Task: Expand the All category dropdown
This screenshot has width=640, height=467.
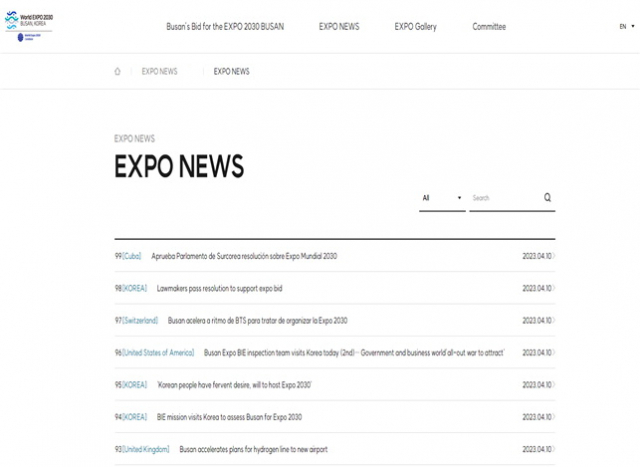Action: [441, 198]
